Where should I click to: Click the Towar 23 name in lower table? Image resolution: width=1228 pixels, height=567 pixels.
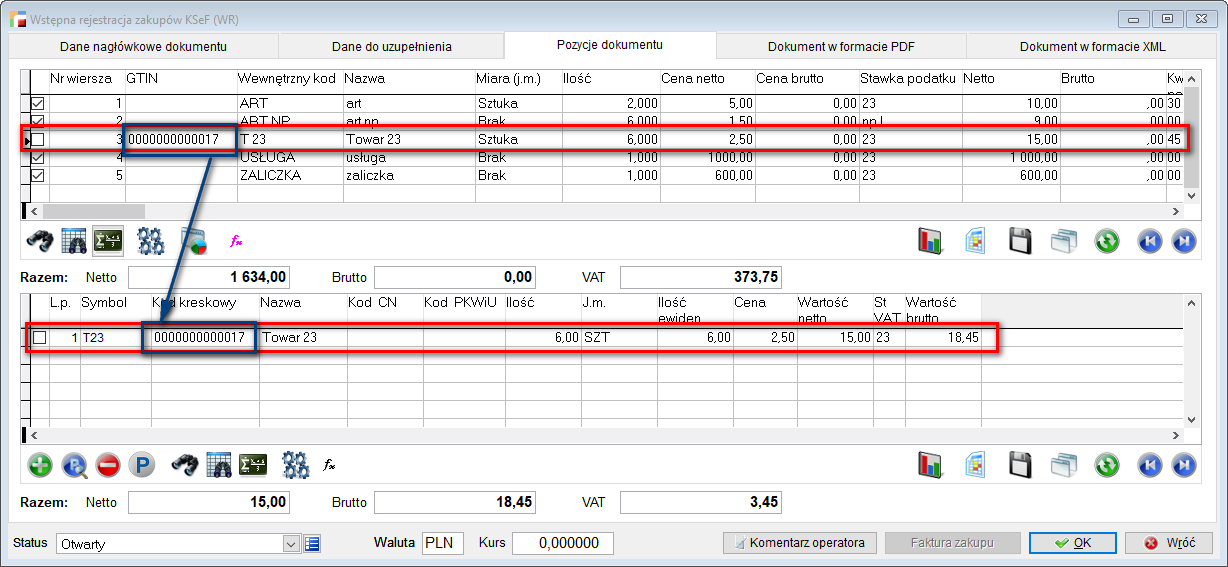pyautogui.click(x=290, y=338)
